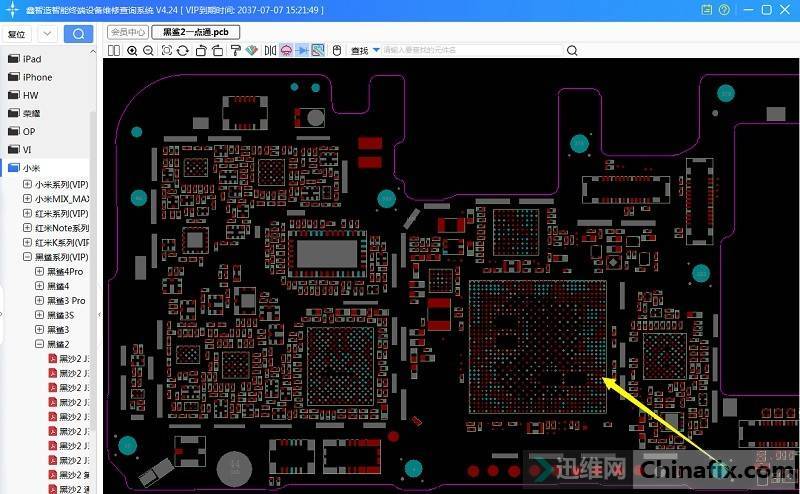Zoom out of the PCB view

(148, 51)
